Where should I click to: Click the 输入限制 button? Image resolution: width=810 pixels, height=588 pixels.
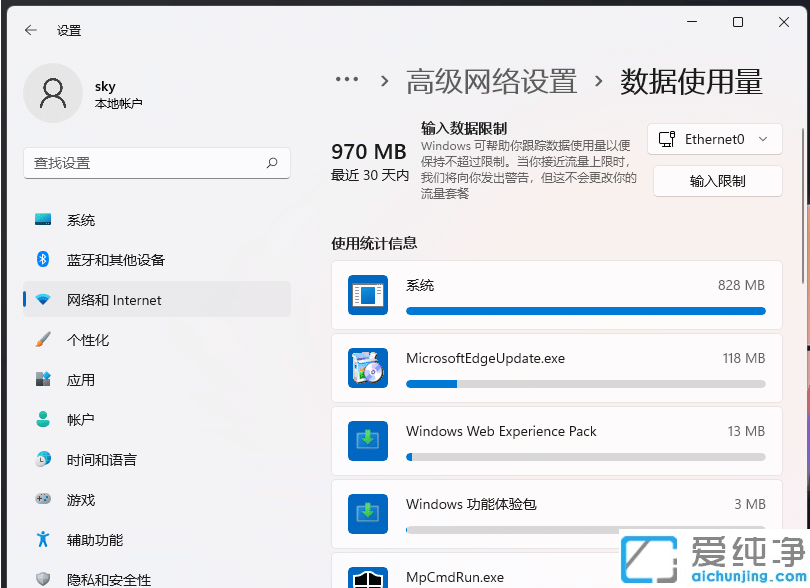716,181
